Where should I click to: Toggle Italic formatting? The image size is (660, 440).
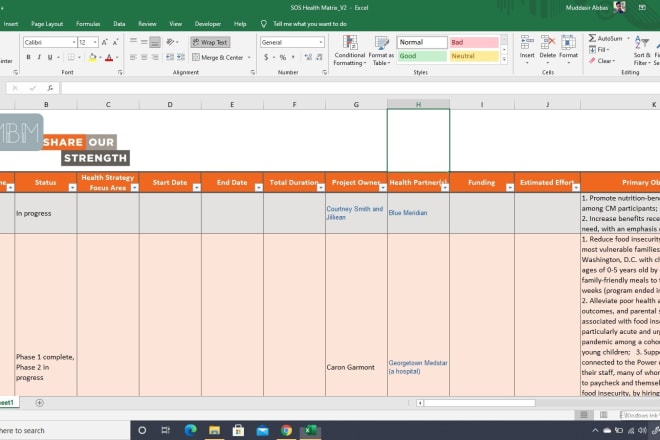click(x=40, y=58)
